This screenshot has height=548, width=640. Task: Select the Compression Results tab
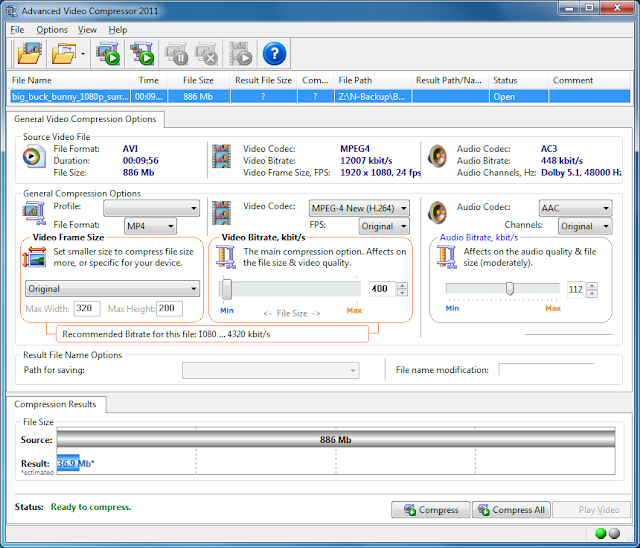(55, 404)
